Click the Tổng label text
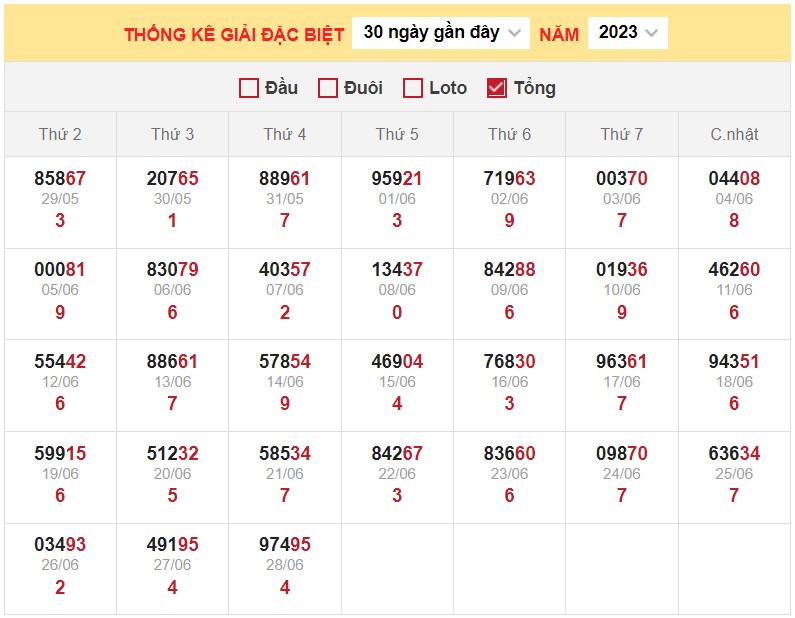795x618 pixels. (x=535, y=88)
